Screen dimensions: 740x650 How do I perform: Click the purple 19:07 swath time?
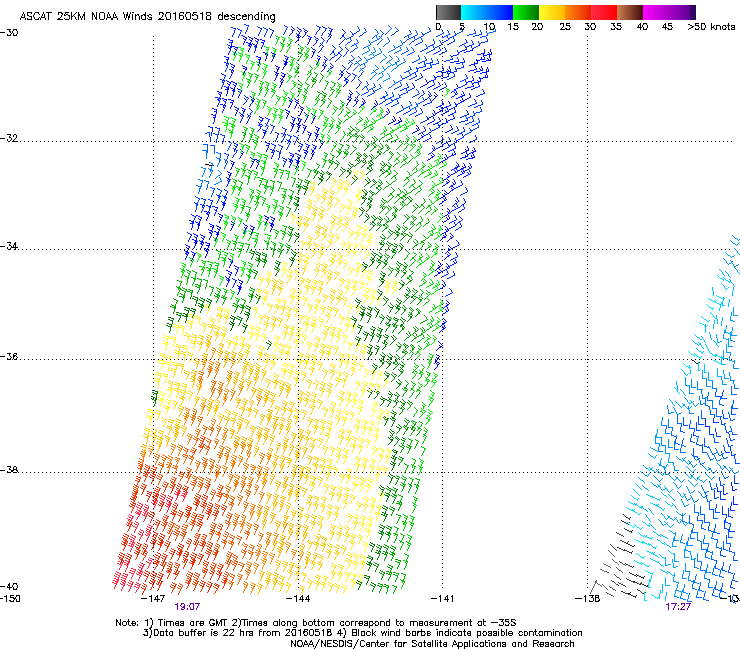point(187,607)
